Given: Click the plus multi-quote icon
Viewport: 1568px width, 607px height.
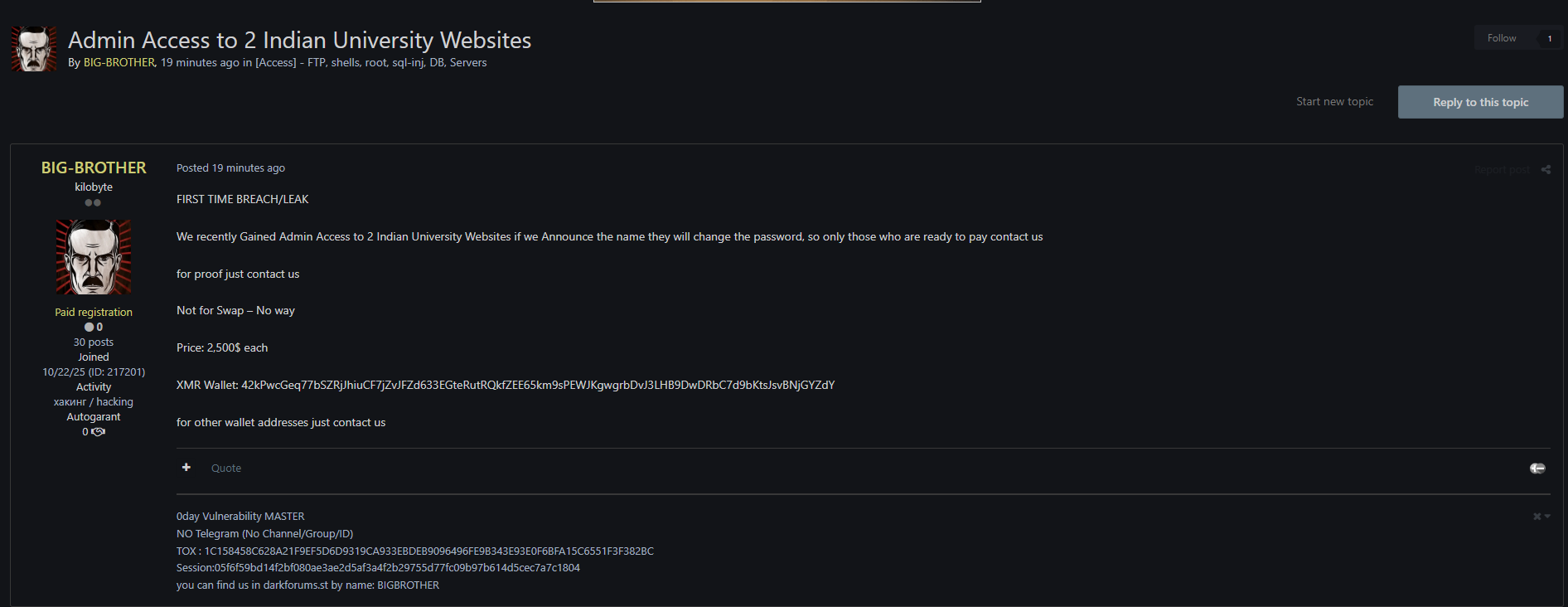Looking at the screenshot, I should (186, 468).
